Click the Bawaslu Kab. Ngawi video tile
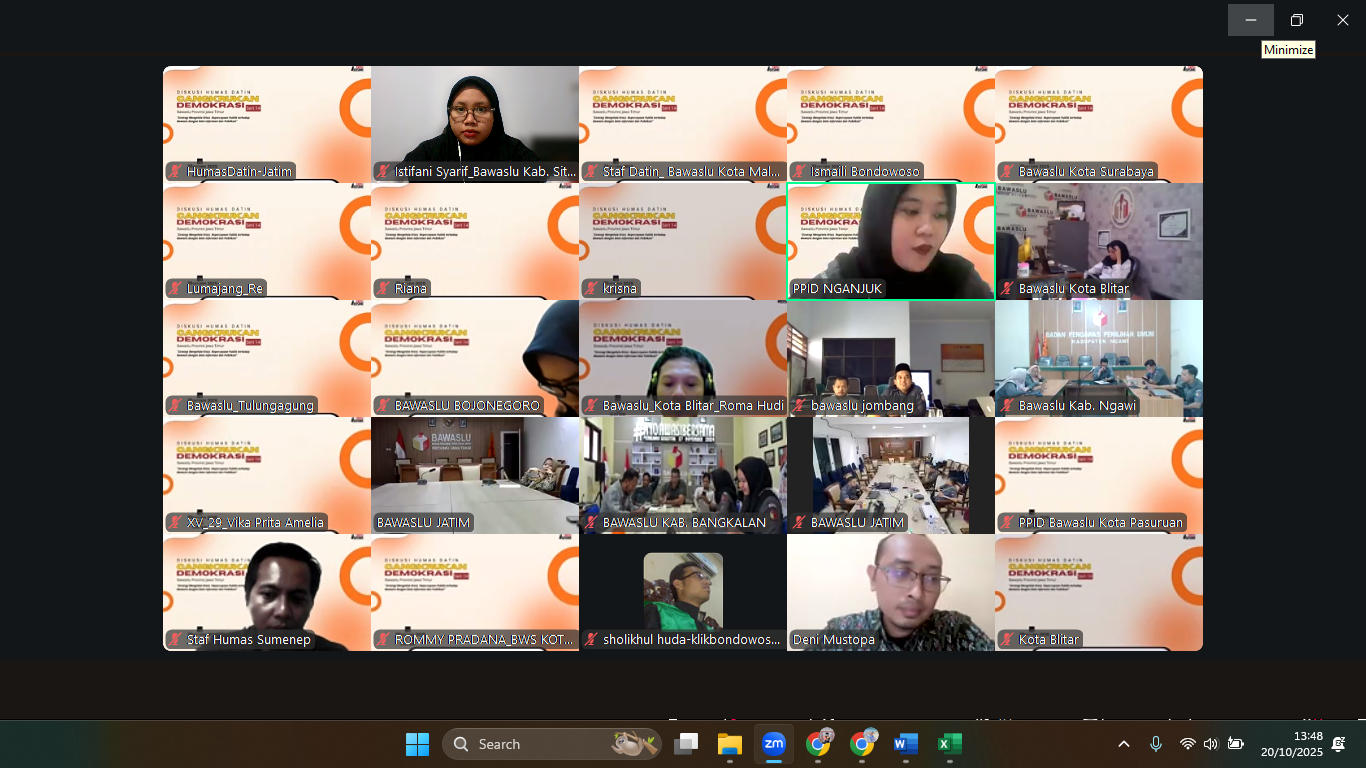Viewport: 1366px width, 768px height. click(x=1098, y=357)
